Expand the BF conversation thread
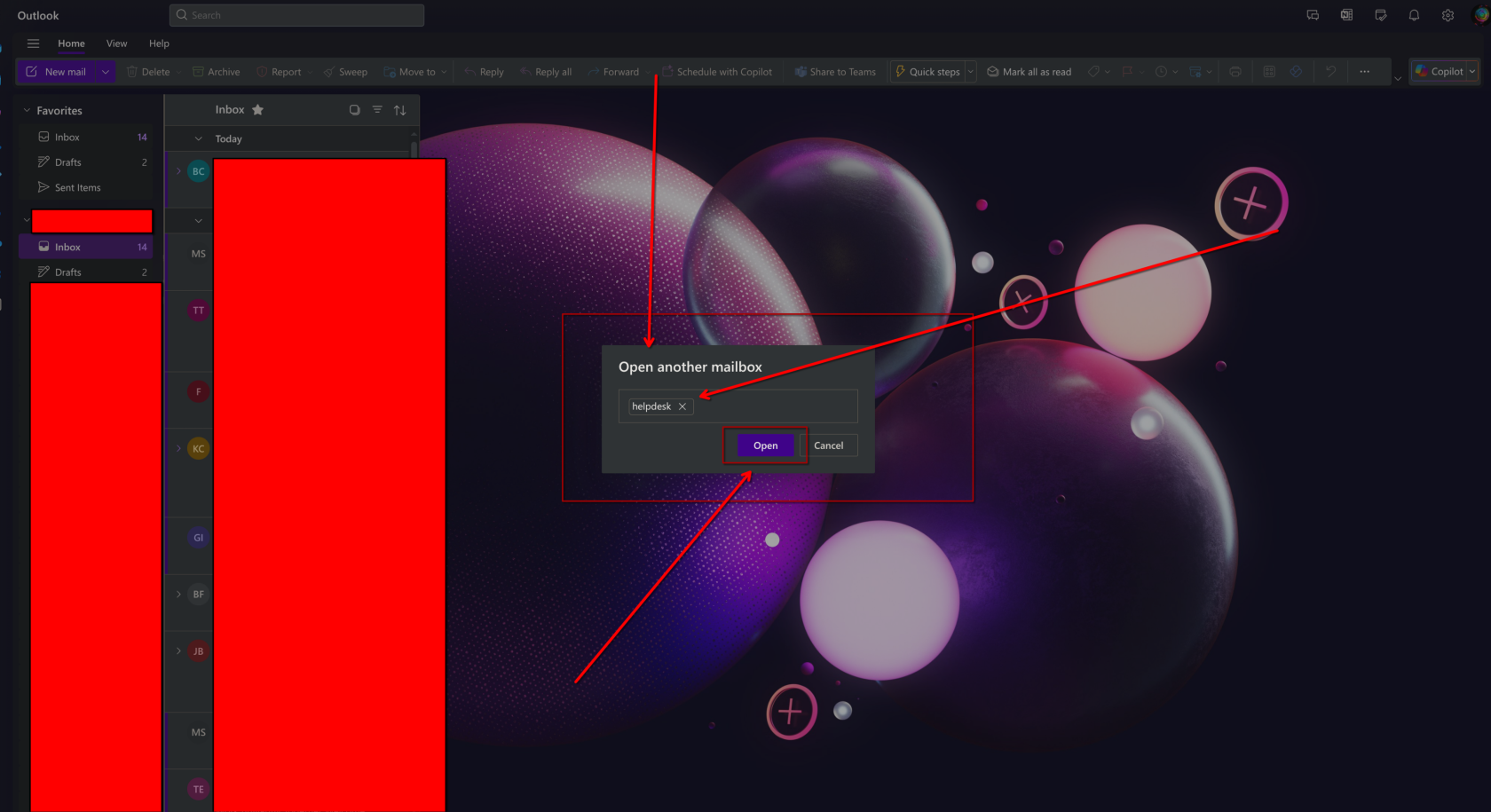Viewport: 1491px width, 812px height. pos(178,595)
